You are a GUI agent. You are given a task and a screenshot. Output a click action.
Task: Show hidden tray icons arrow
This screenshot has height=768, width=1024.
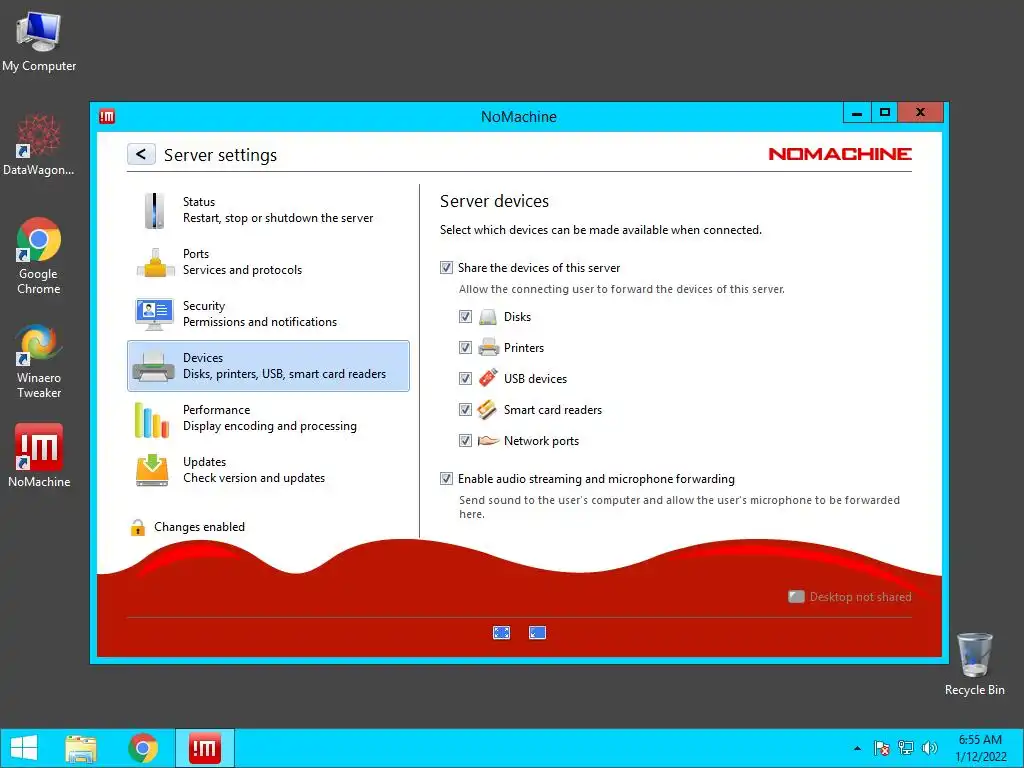click(x=857, y=748)
